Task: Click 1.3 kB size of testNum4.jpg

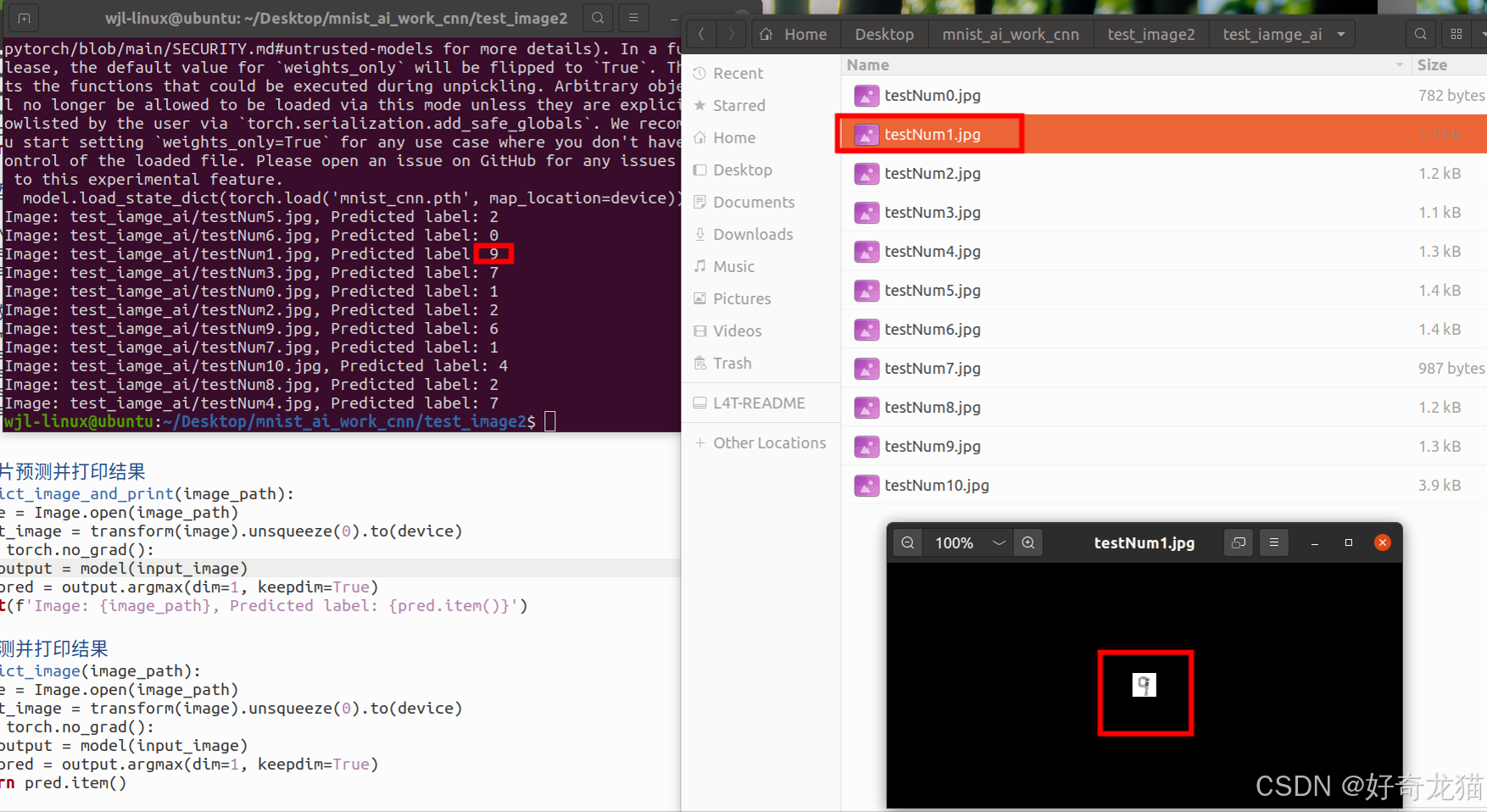Action: click(x=1440, y=252)
